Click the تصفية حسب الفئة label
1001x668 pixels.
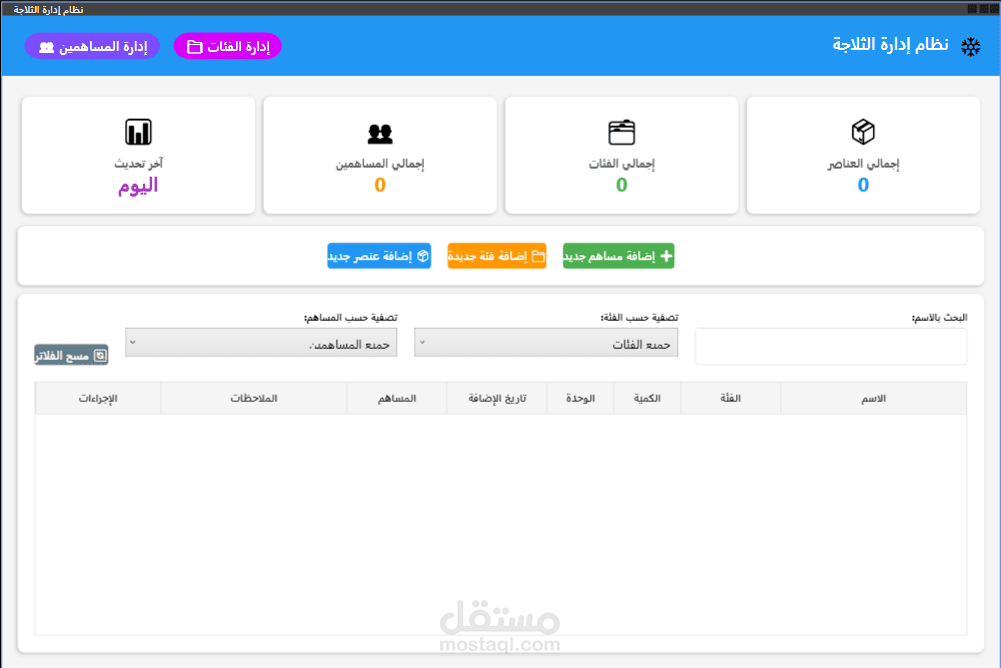click(x=639, y=317)
